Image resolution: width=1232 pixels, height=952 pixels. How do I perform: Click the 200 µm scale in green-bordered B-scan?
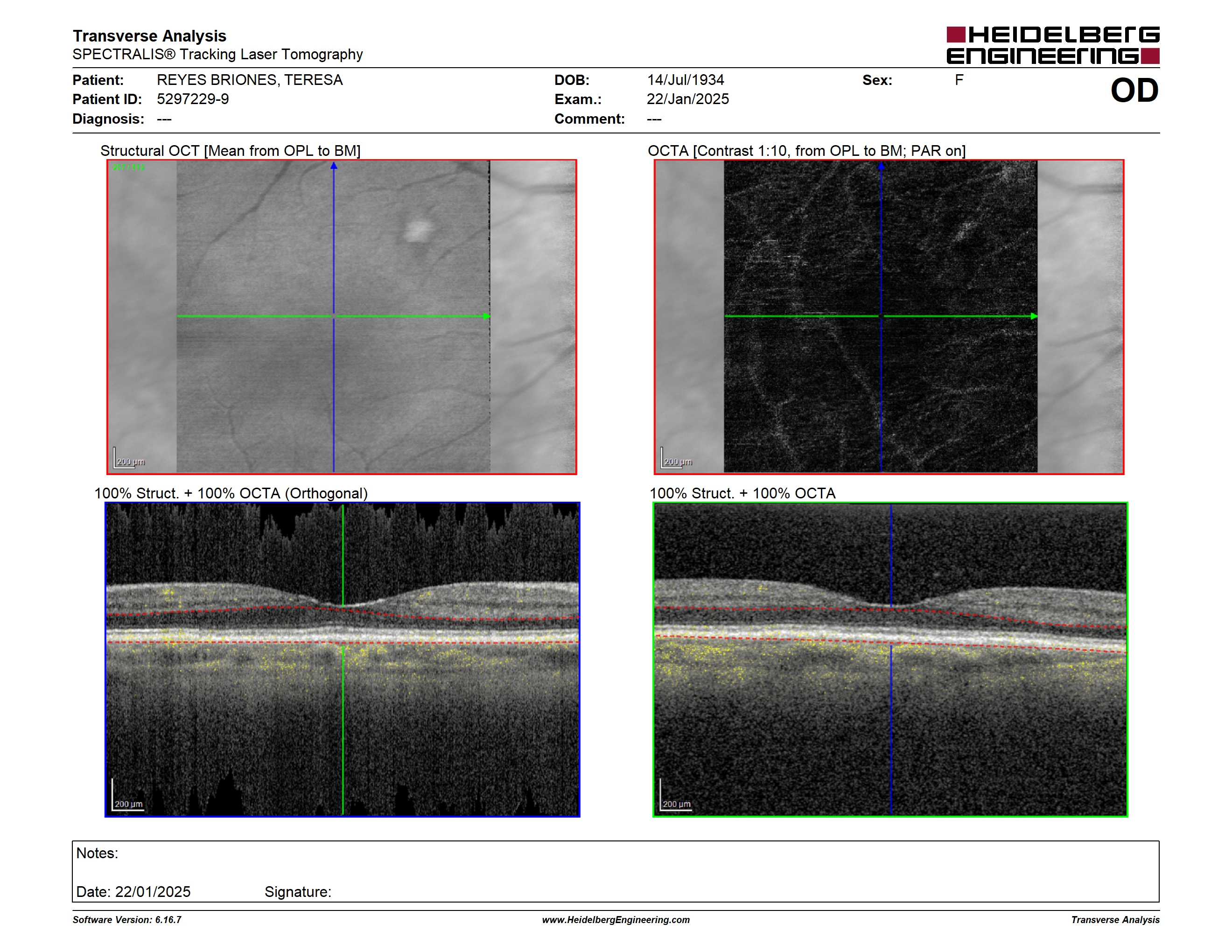pos(675,795)
